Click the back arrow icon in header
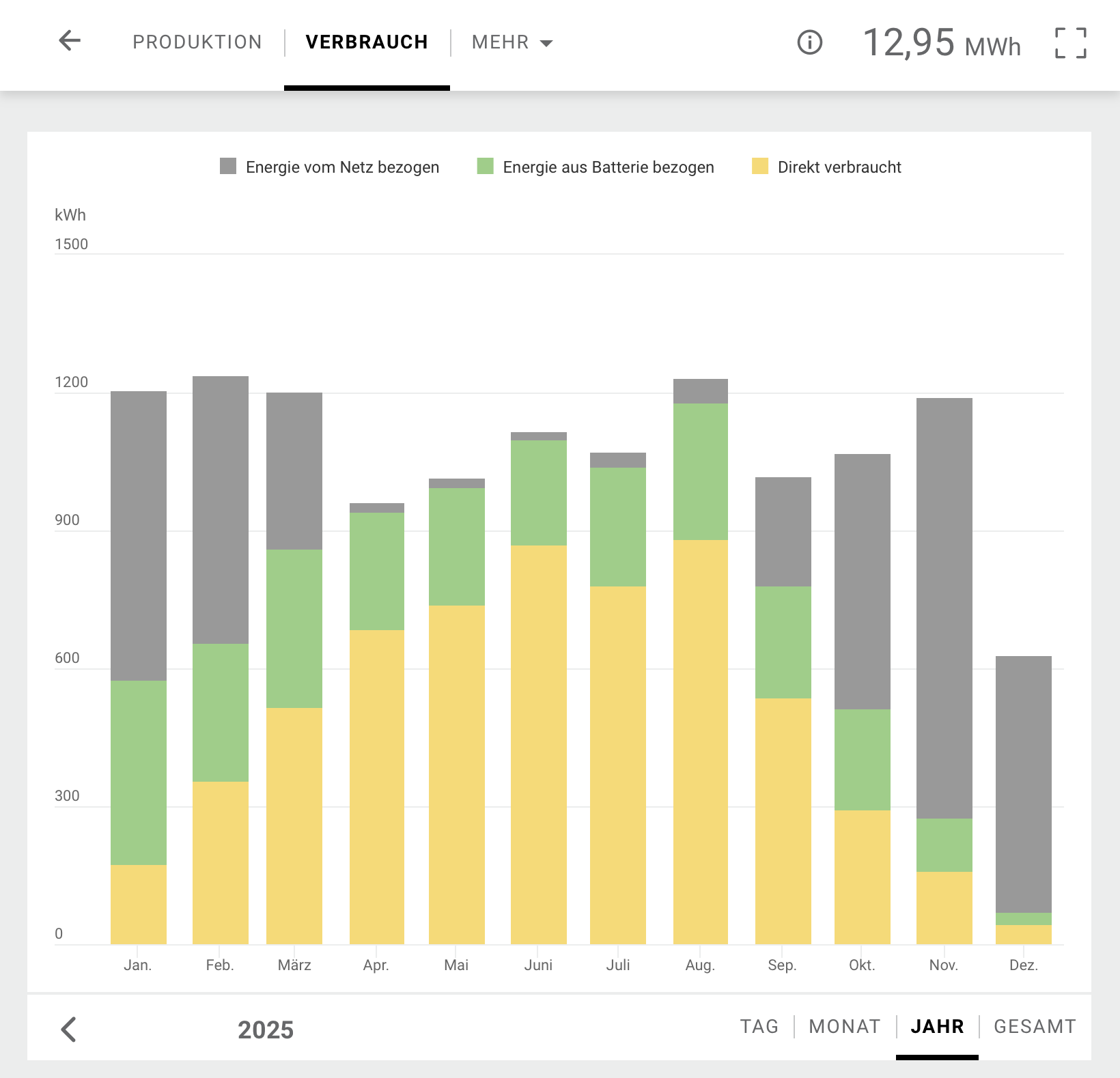The image size is (1120, 1078). pos(70,41)
